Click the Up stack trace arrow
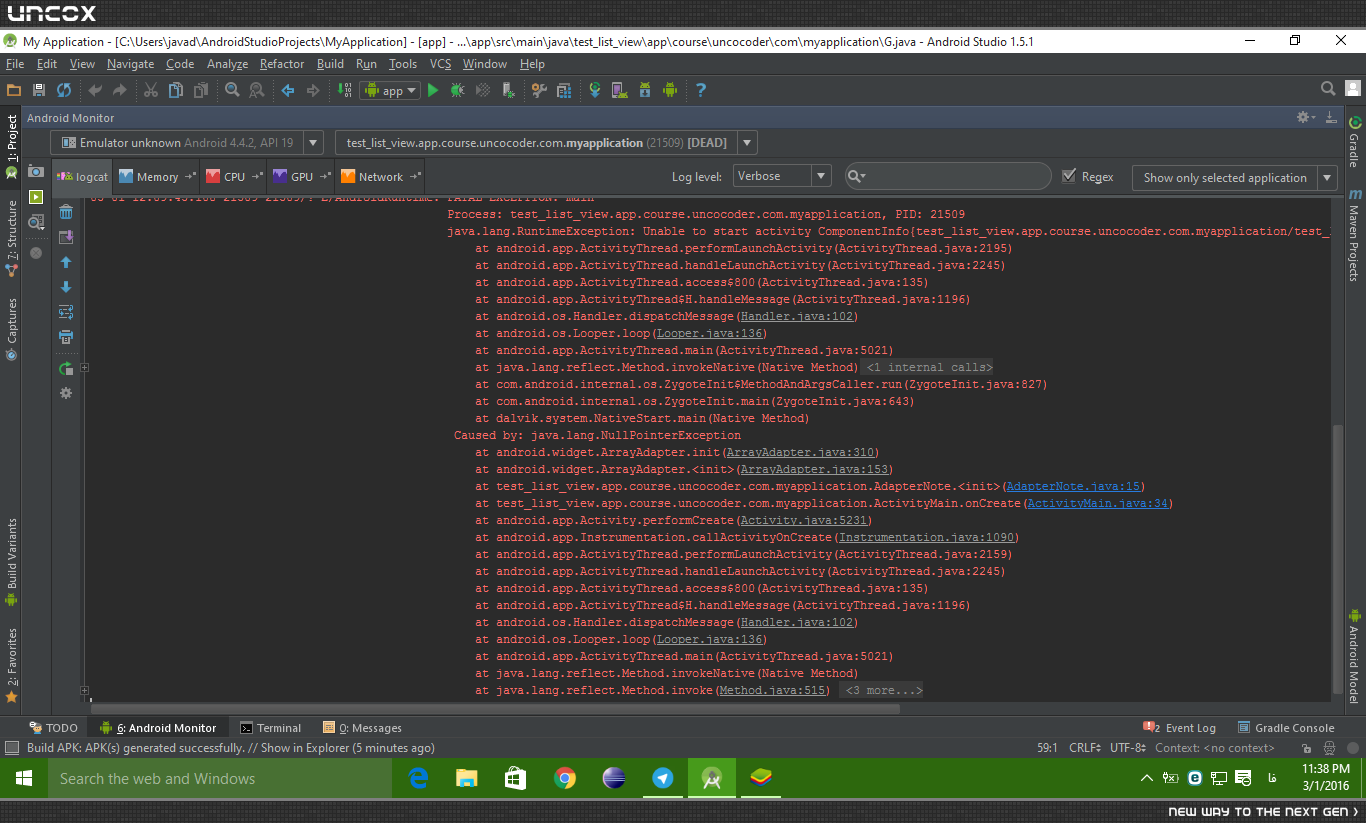Image resolution: width=1366 pixels, height=823 pixels. click(66, 262)
